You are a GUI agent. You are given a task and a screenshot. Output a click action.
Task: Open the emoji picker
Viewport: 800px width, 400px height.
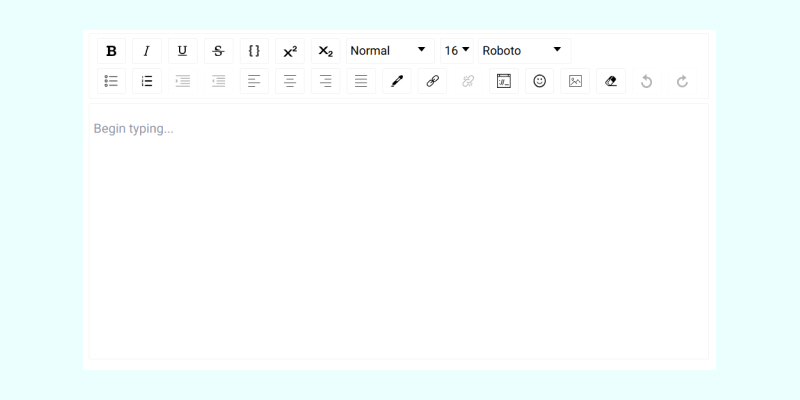click(x=540, y=81)
